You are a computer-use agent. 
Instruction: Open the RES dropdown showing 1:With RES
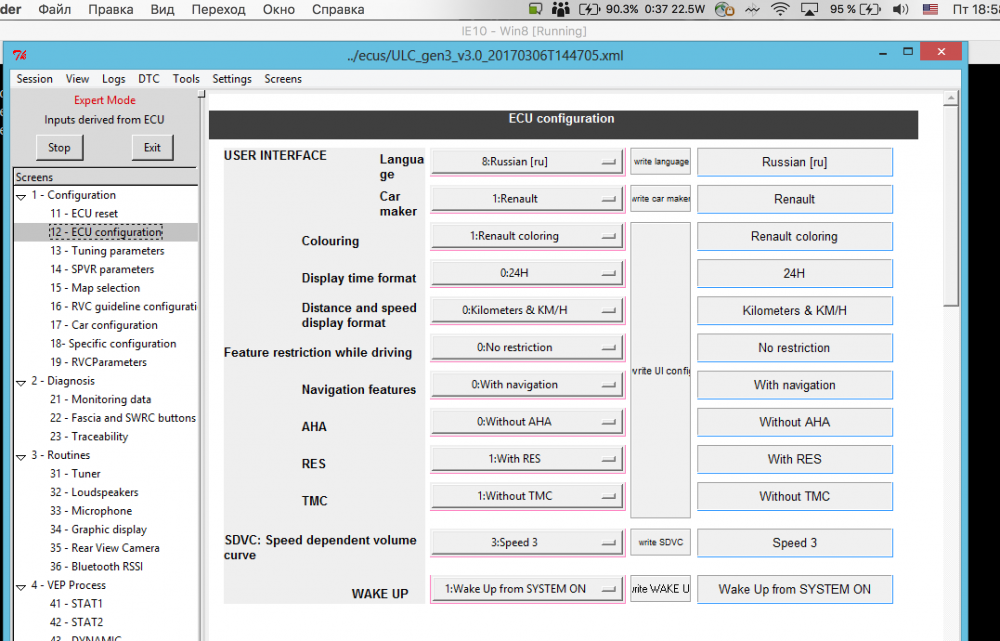pos(527,459)
